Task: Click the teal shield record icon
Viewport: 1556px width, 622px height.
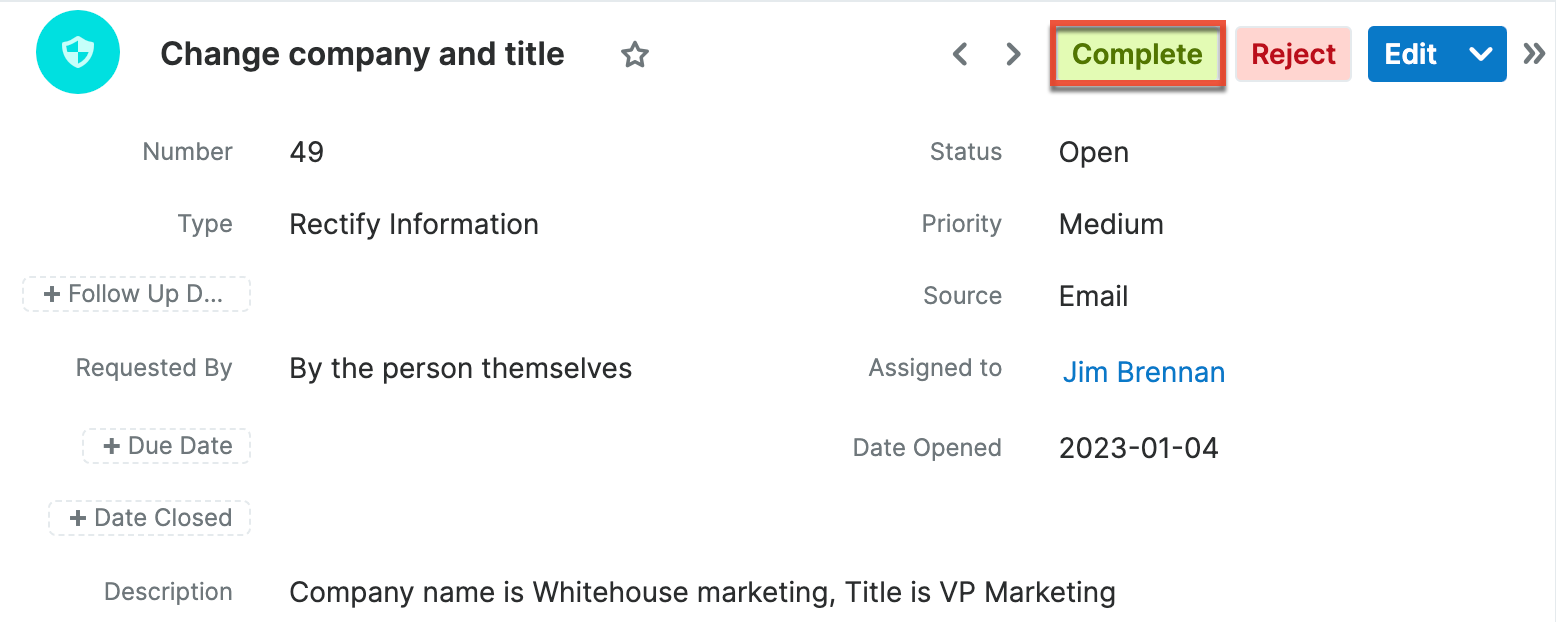Action: 78,54
